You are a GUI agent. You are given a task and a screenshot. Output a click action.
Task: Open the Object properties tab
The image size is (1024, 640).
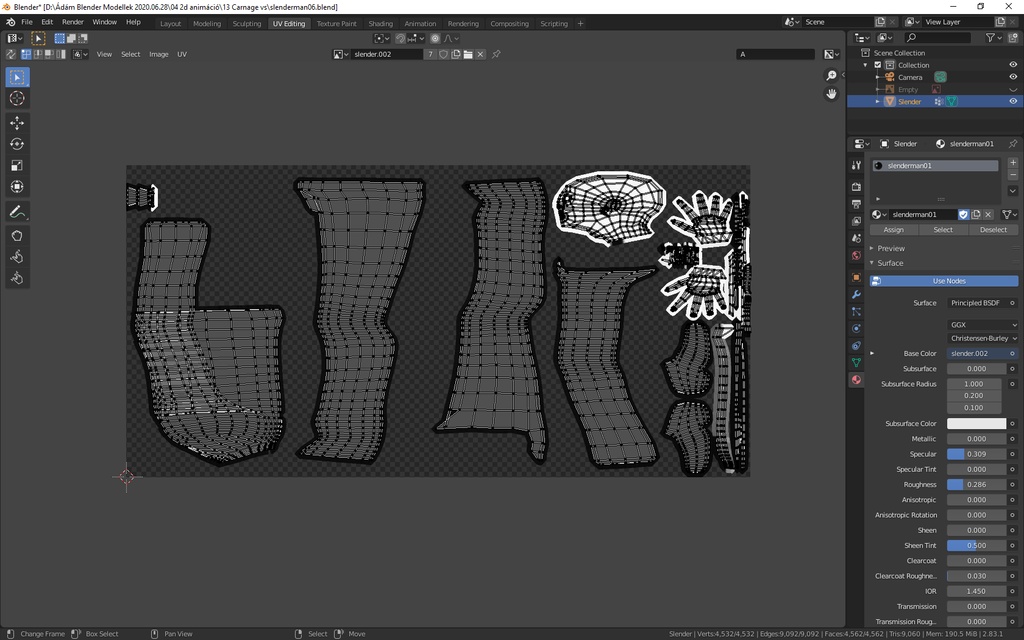856,277
